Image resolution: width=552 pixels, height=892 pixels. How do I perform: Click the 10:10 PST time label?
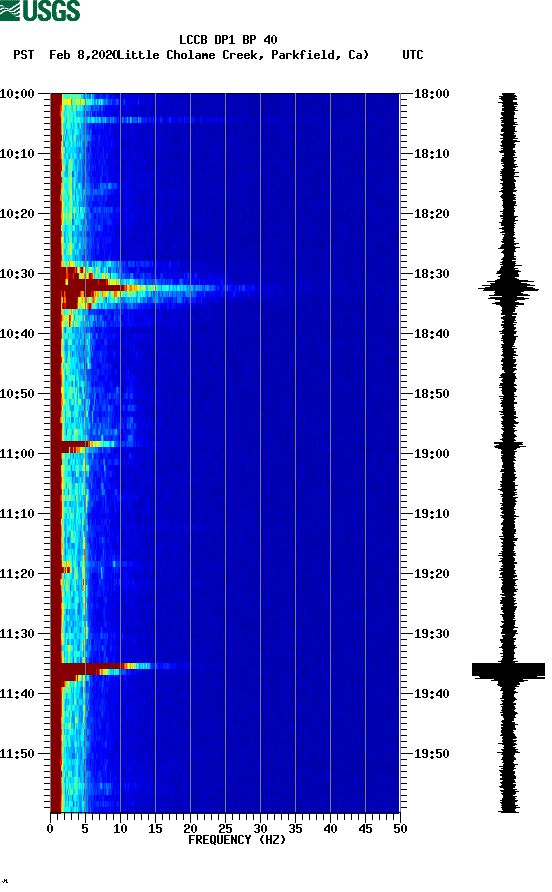coord(17,154)
